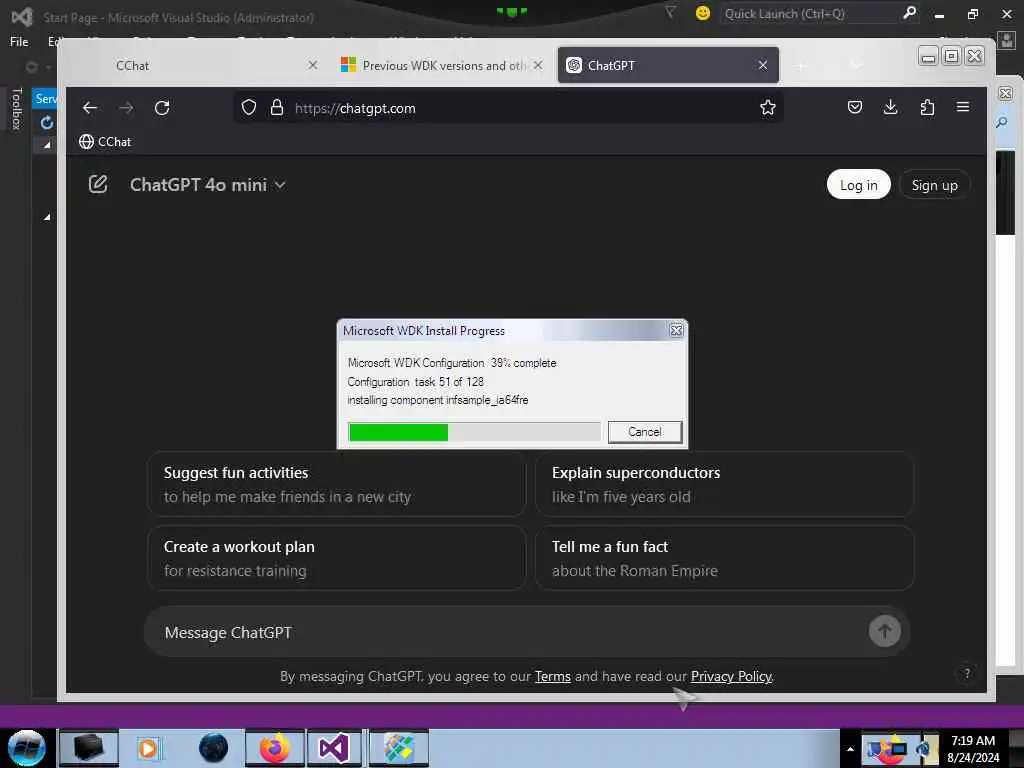Click Visual Studio feedback smiley icon

click(703, 13)
